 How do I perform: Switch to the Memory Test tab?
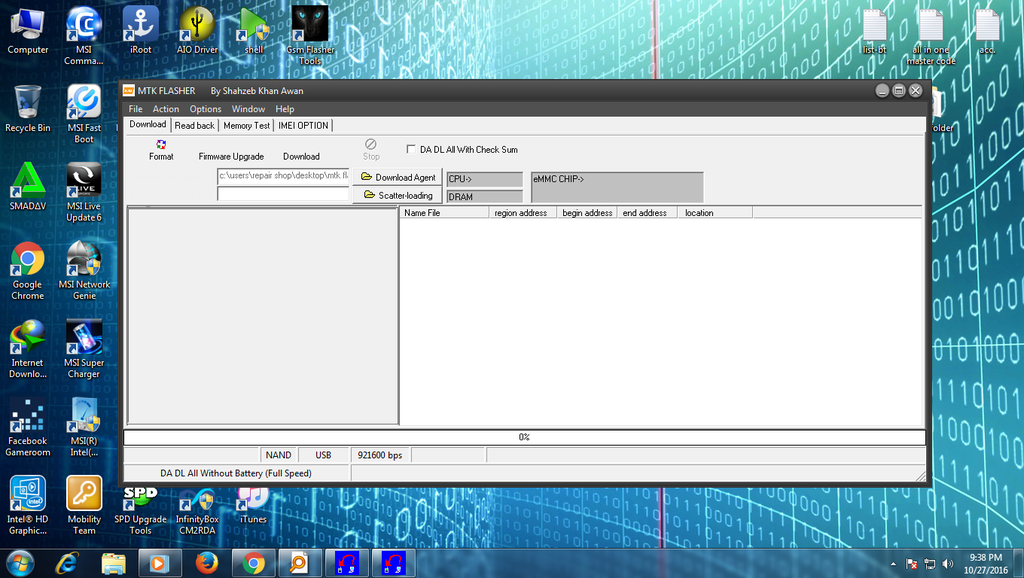(246, 126)
